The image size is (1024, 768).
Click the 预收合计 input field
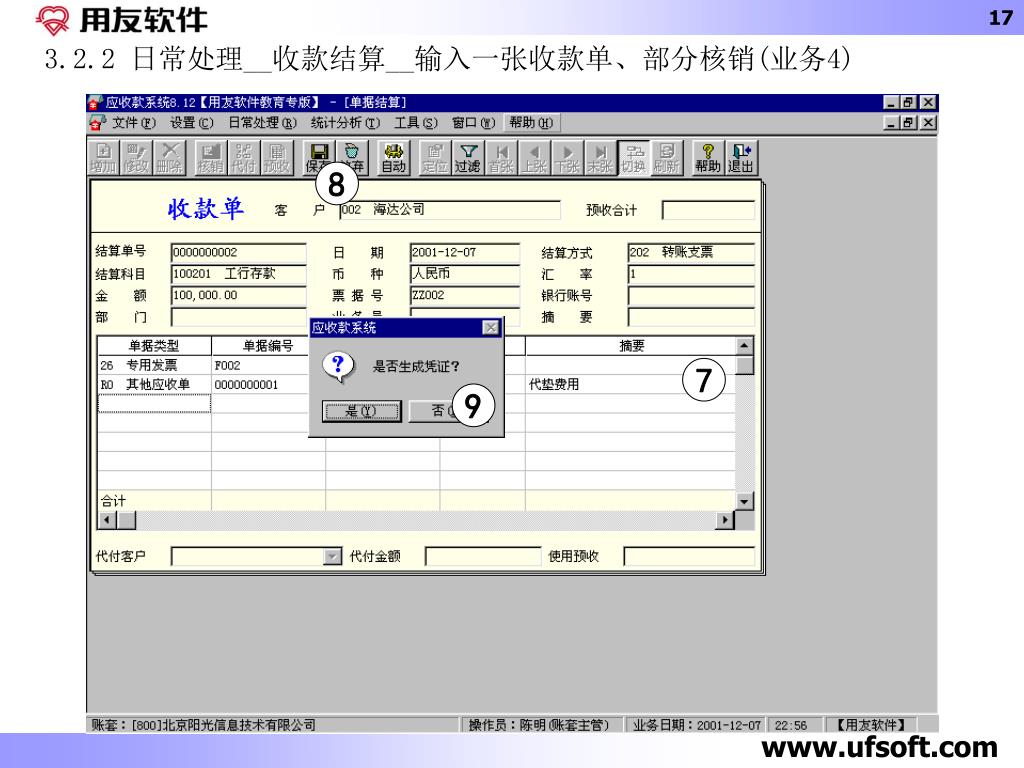pyautogui.click(x=709, y=210)
